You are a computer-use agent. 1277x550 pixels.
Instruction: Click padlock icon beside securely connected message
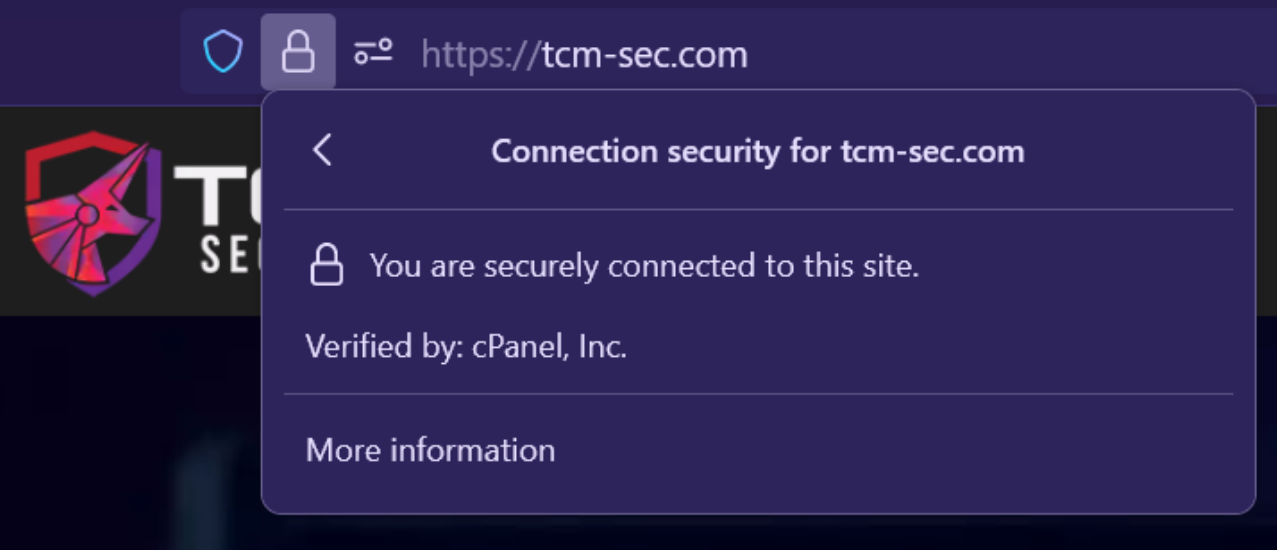326,267
